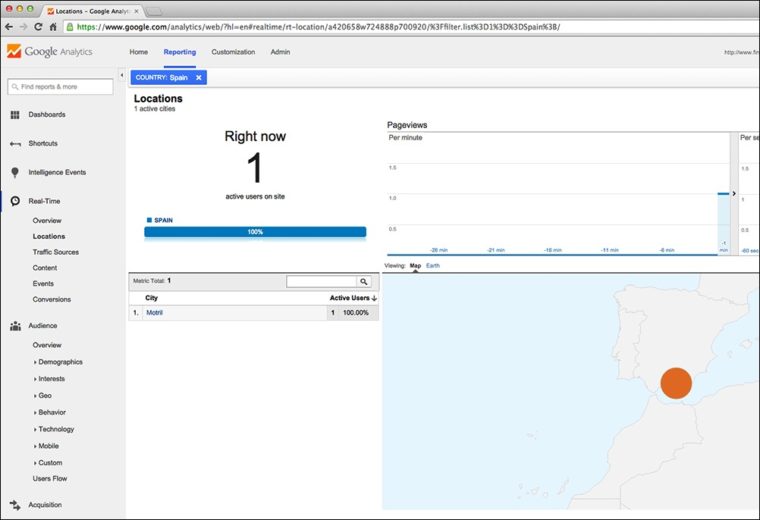Click the green SSL padlock icon
The height and width of the screenshot is (520, 760).
70,27
